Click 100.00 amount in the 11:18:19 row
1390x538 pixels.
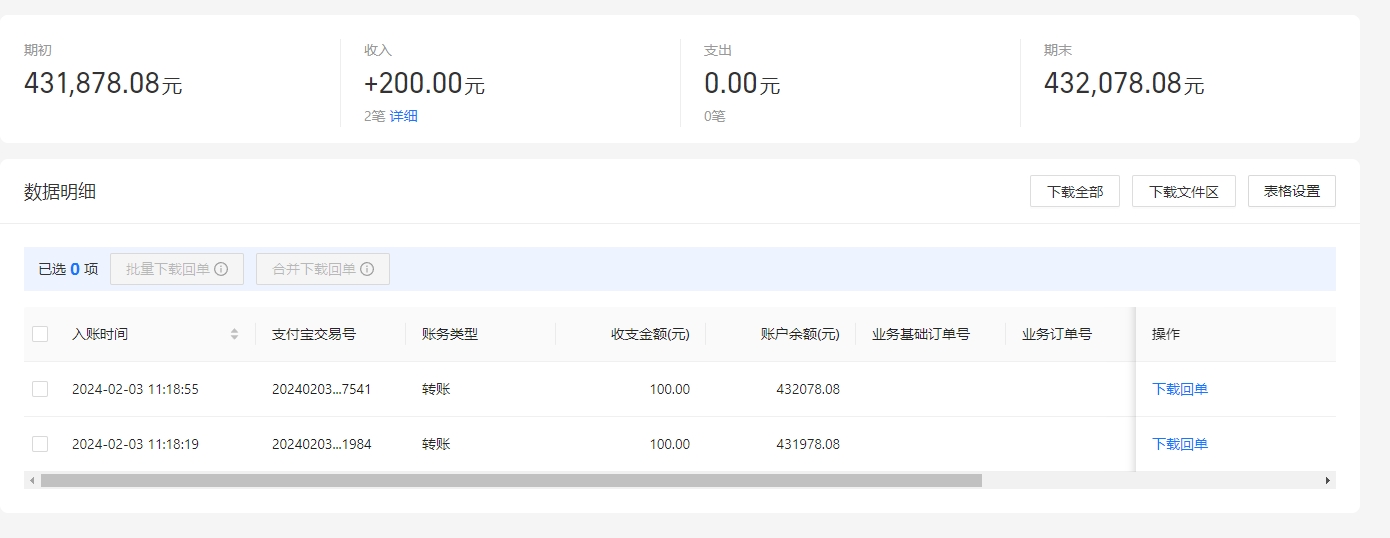click(x=670, y=444)
